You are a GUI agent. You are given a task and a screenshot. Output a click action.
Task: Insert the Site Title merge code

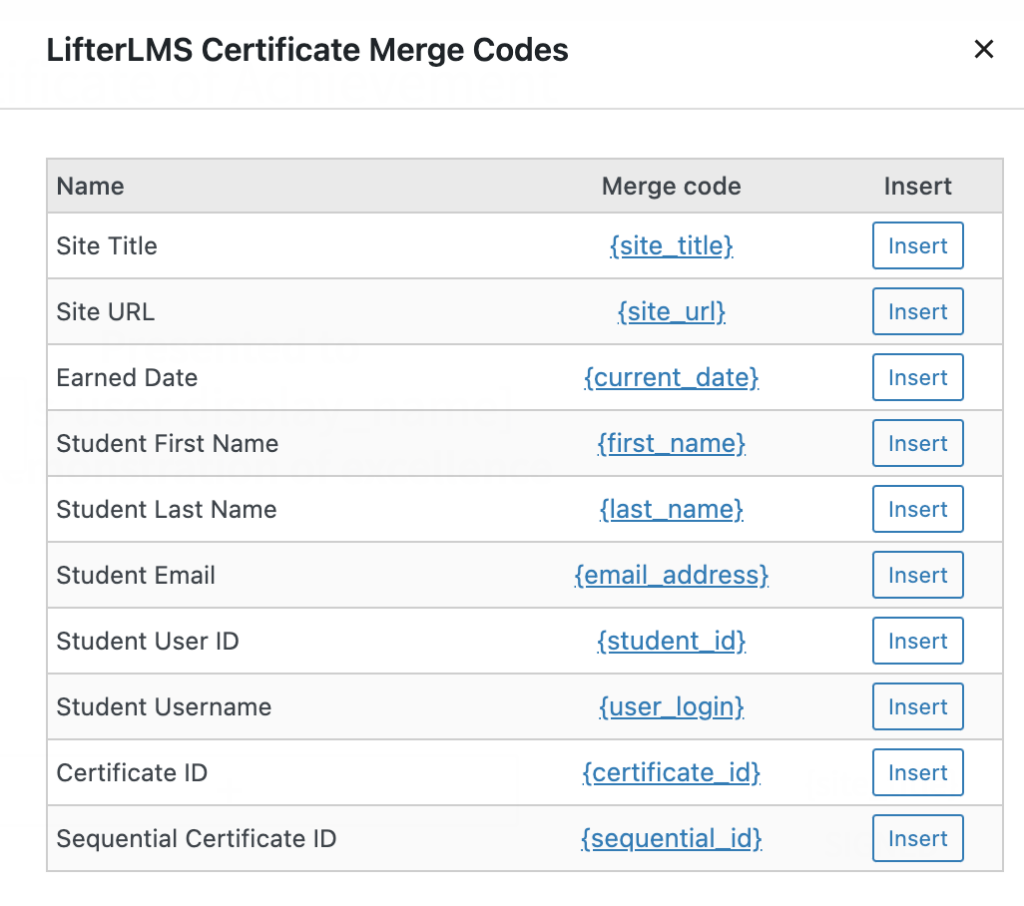click(x=917, y=246)
